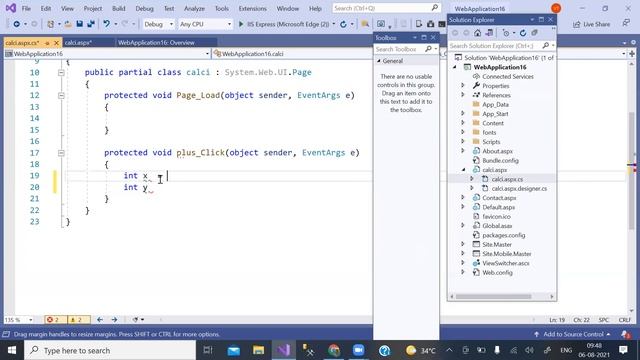Open the Build menu
The image size is (640, 360).
click(x=119, y=8)
